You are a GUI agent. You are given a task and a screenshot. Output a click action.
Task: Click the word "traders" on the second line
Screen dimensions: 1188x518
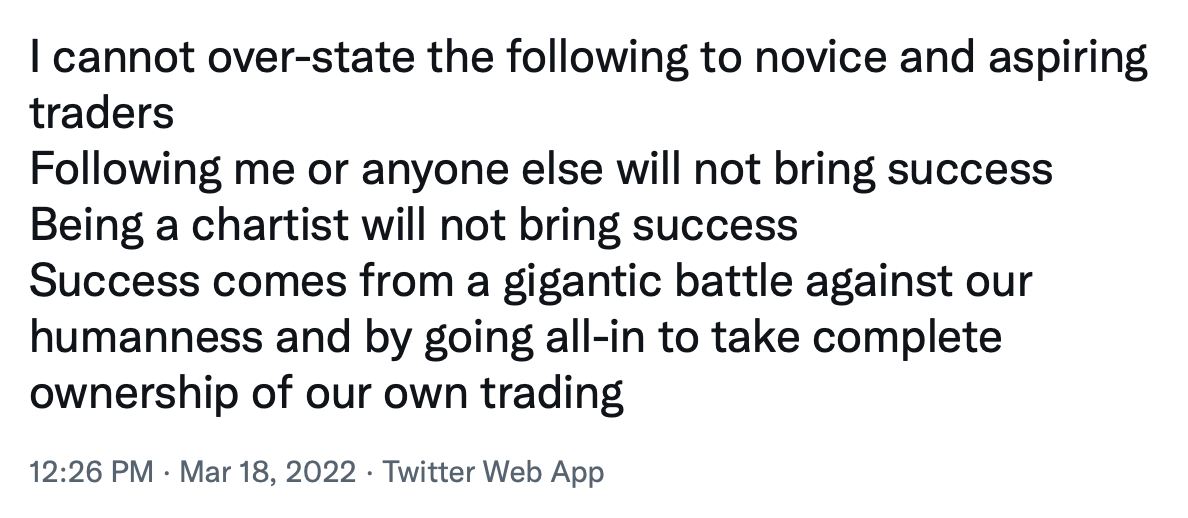(102, 113)
